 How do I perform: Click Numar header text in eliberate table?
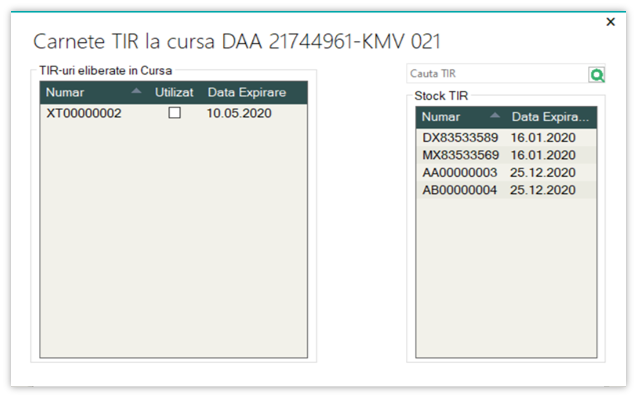coord(65,93)
